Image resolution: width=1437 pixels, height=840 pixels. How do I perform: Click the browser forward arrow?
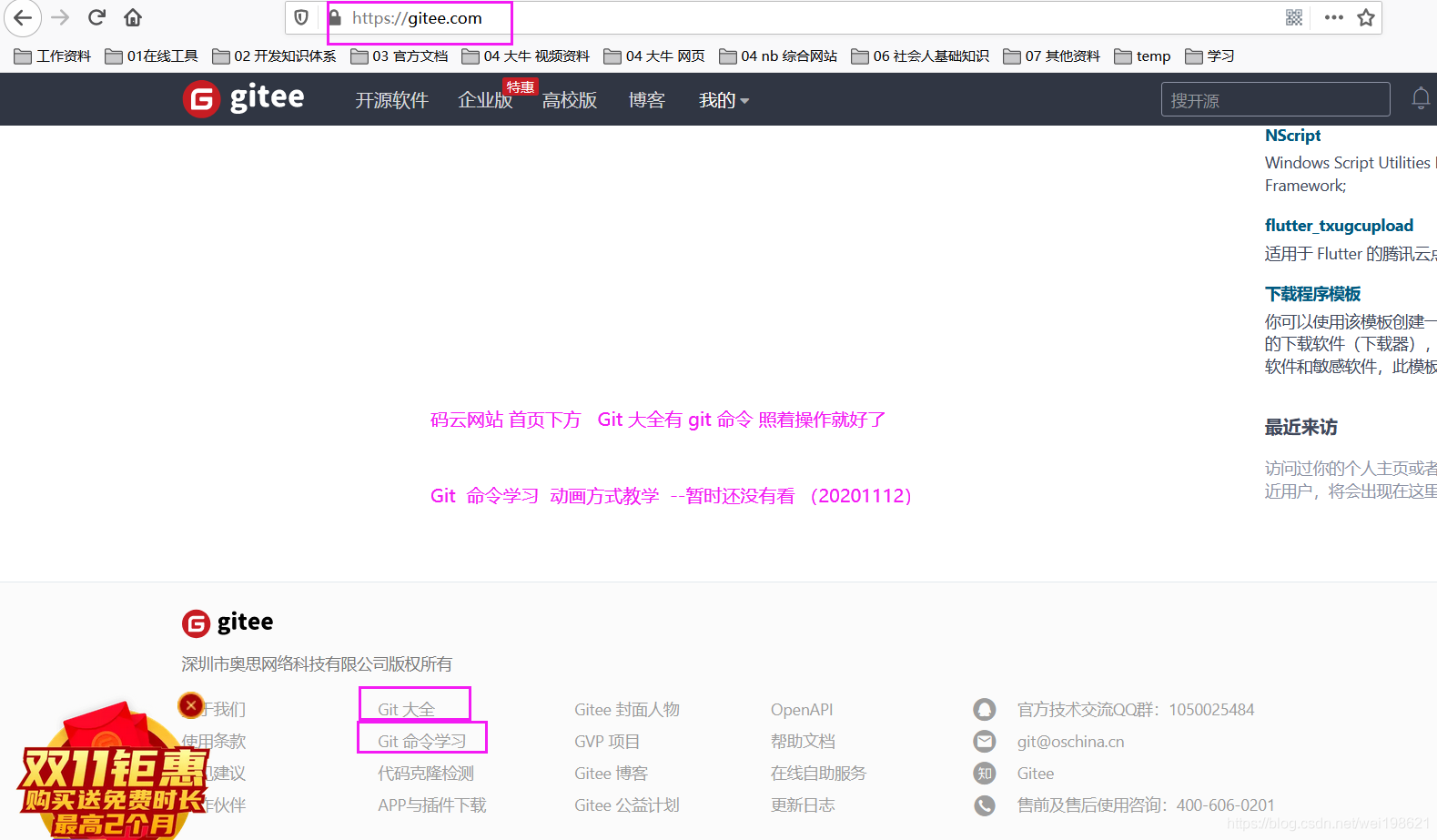click(x=60, y=17)
